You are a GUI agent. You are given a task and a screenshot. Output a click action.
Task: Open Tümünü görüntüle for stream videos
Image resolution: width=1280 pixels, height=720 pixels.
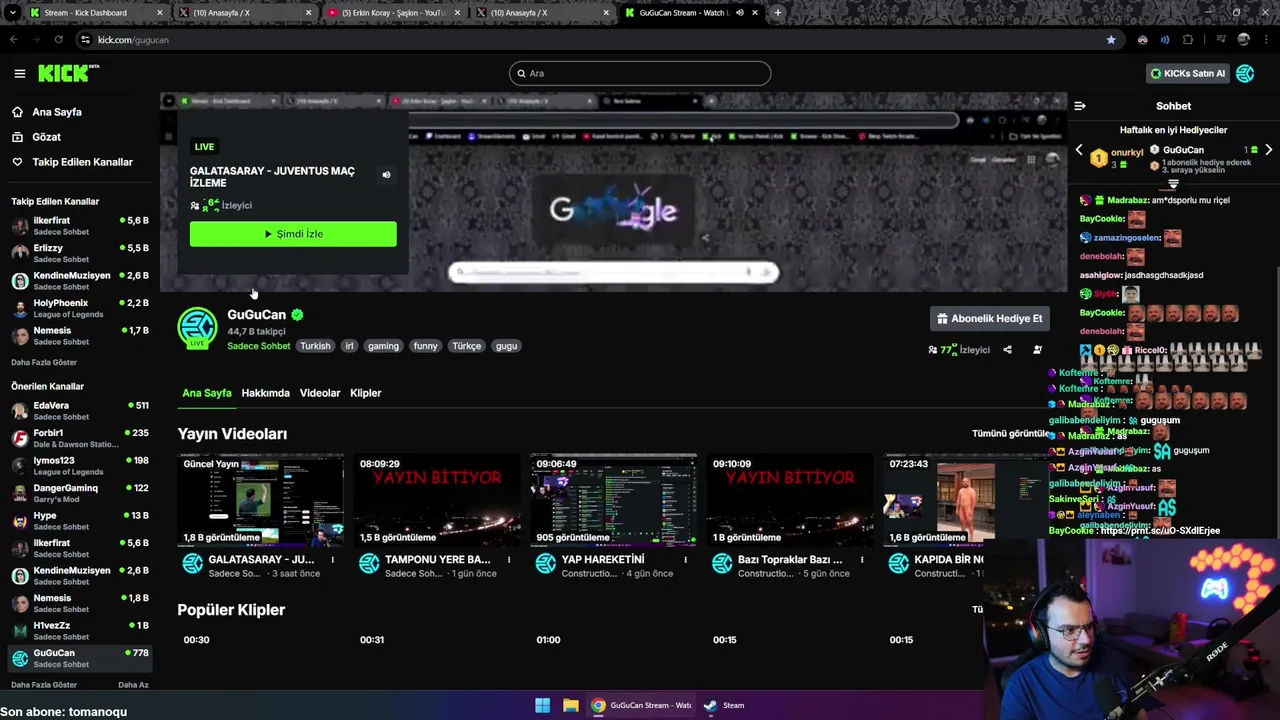click(1010, 434)
